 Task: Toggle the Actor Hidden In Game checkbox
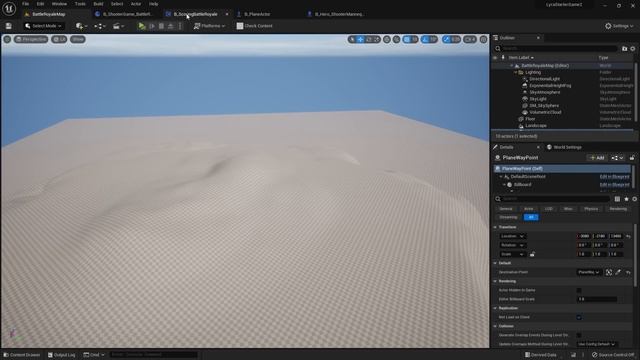pyautogui.click(x=579, y=290)
